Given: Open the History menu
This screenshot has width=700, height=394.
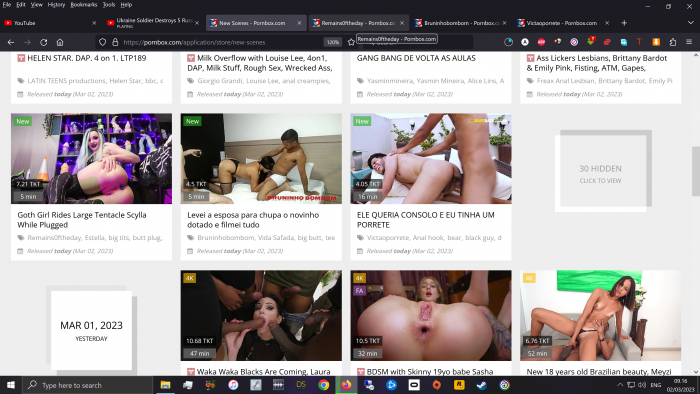Looking at the screenshot, I should (x=56, y=4).
